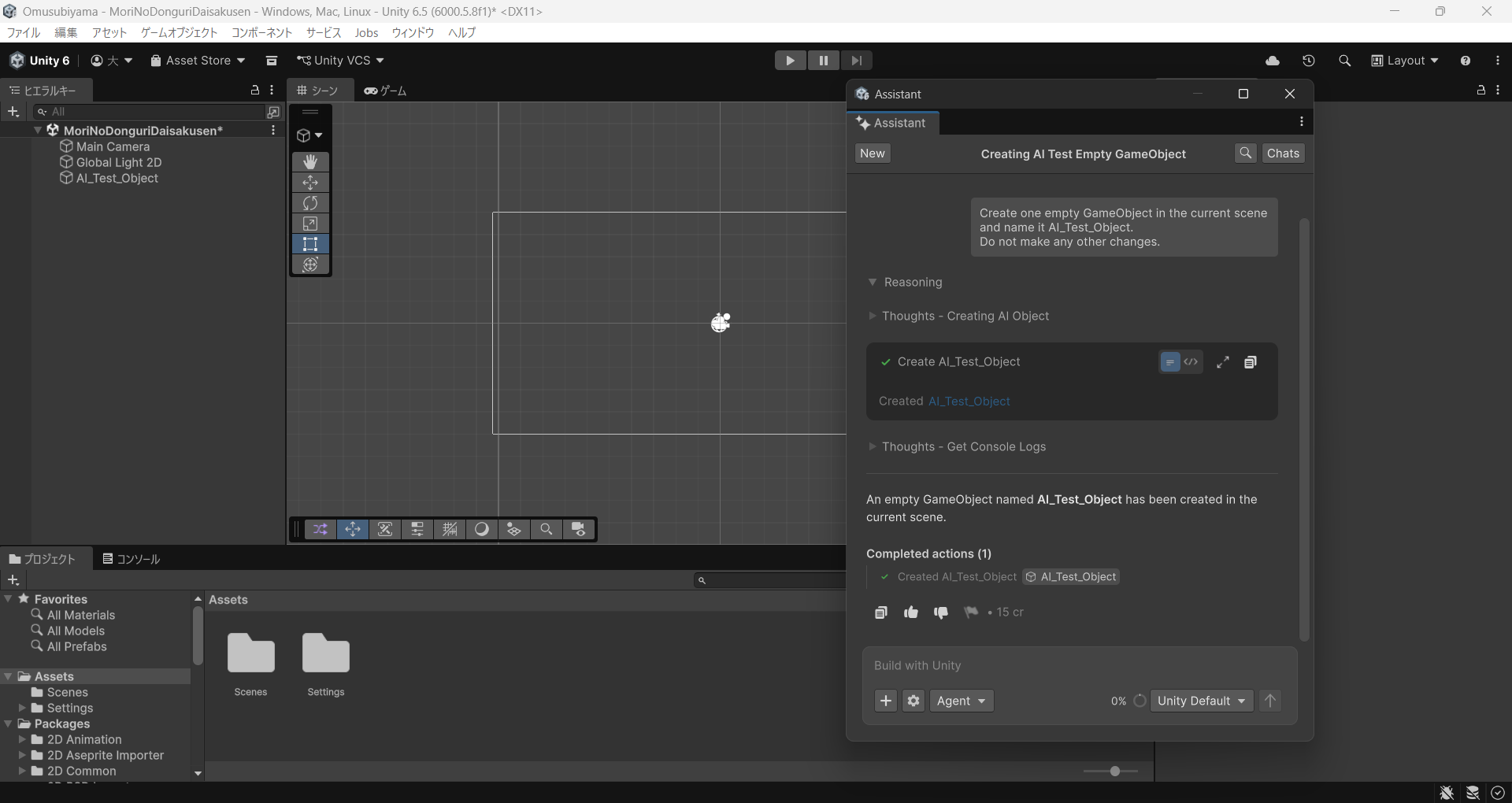Give thumbs up to the response
1512x803 pixels.
click(911, 612)
